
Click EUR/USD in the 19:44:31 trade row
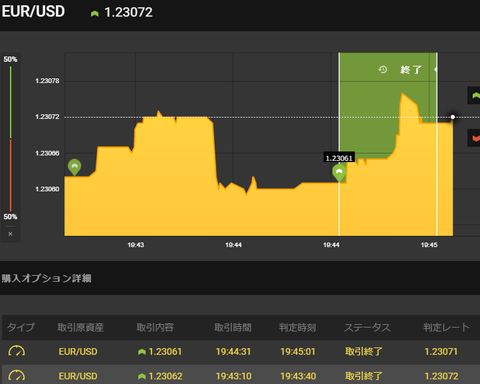(78, 352)
